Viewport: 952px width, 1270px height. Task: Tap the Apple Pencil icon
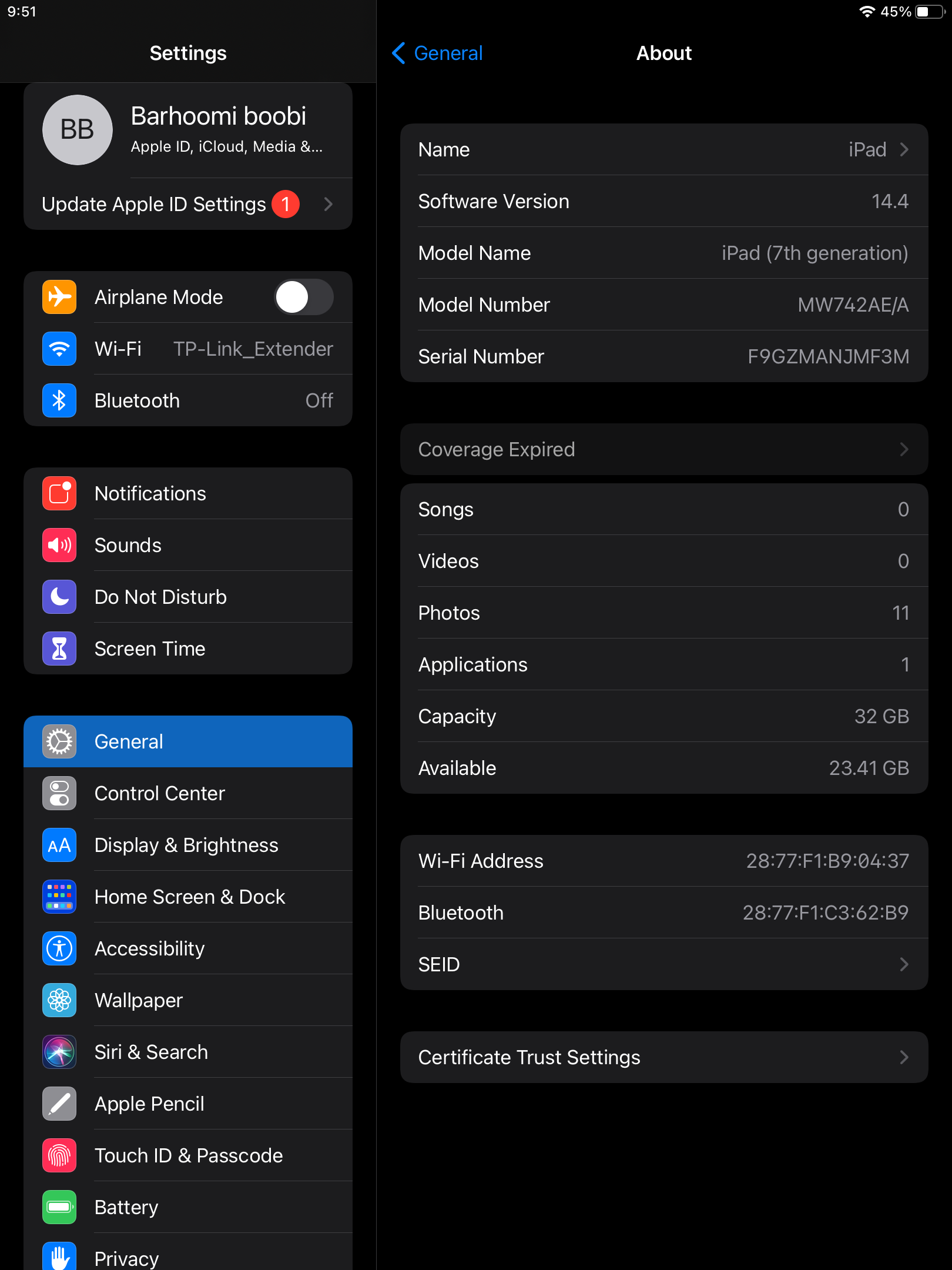pos(59,1104)
